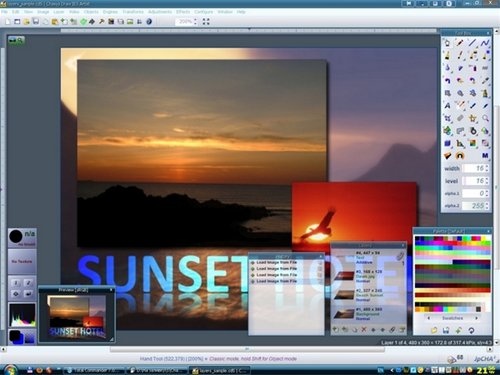Click the highlighted Load Image history entry
500x375 pixels.
[x=286, y=281]
